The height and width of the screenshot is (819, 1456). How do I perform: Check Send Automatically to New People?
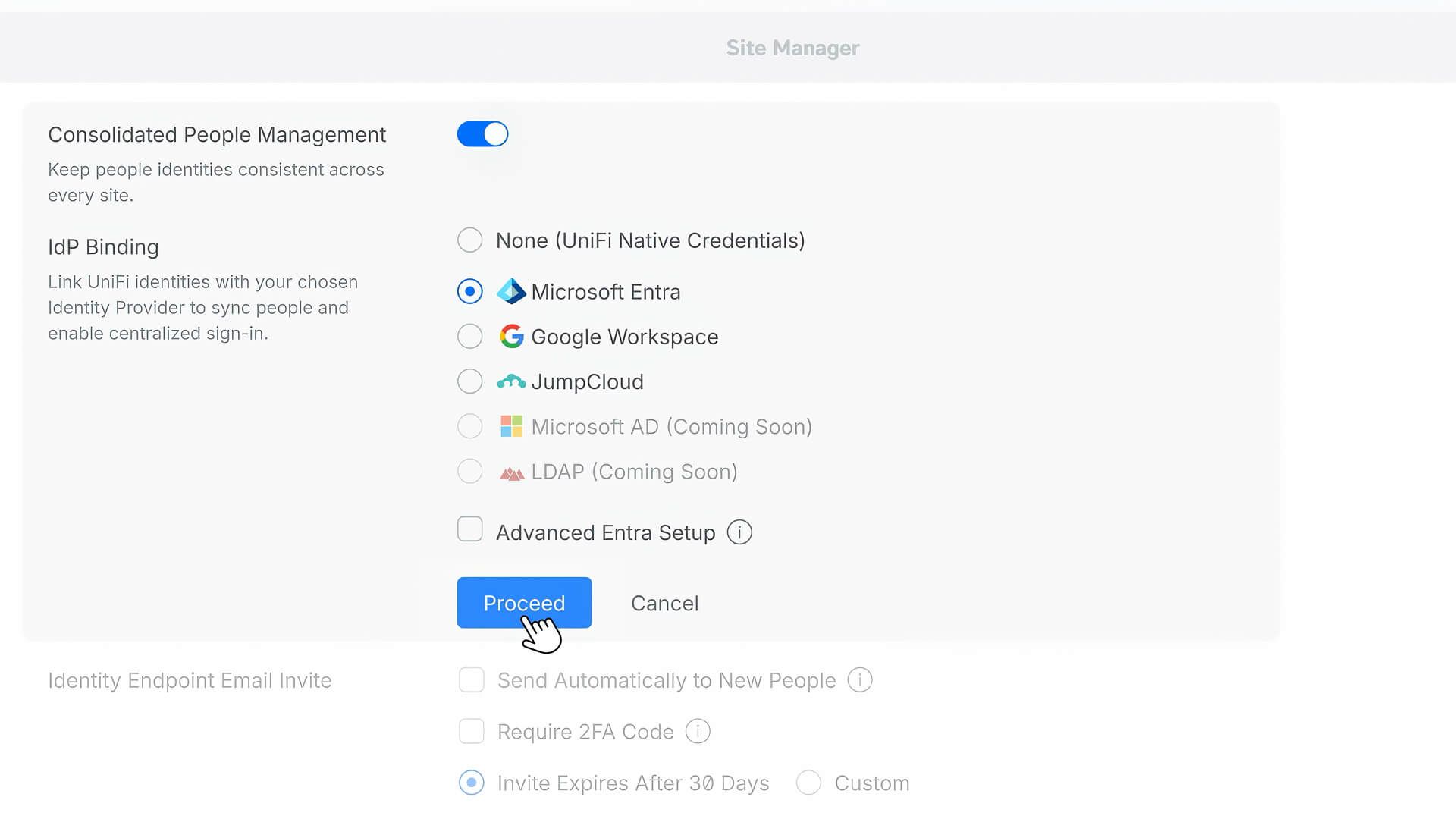click(x=471, y=680)
